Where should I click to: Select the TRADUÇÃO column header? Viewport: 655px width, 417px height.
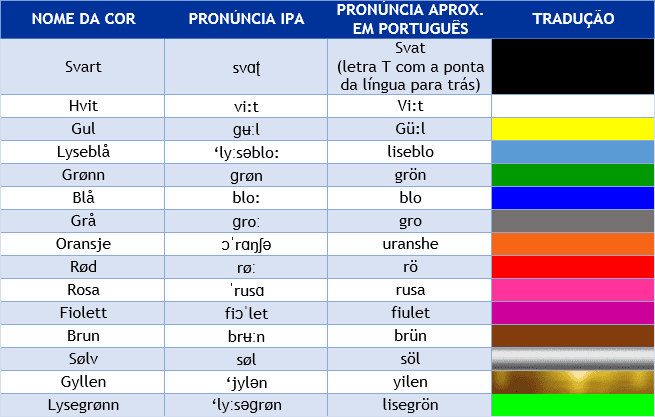[x=573, y=19]
